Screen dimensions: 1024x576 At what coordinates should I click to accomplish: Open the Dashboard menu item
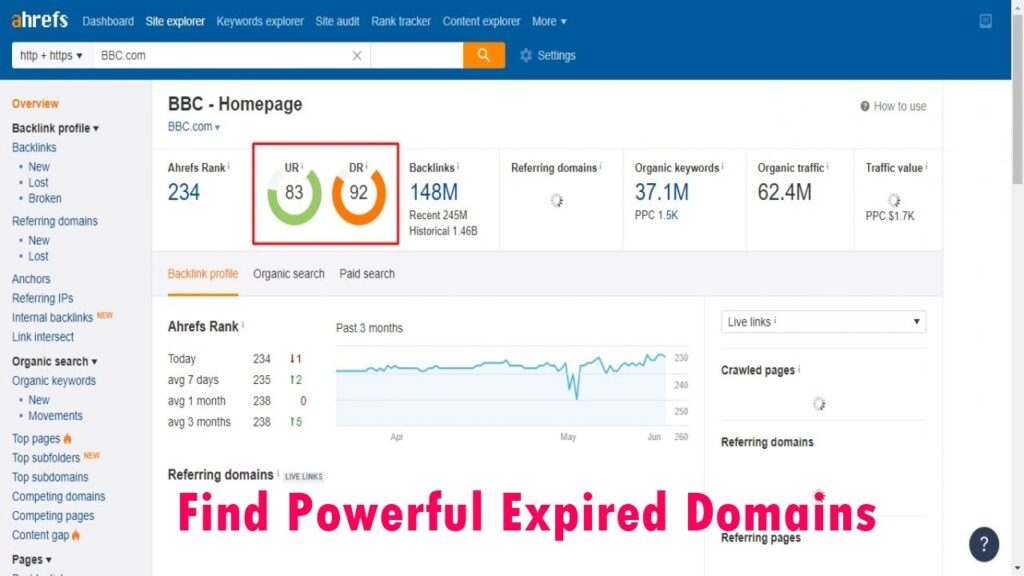pyautogui.click(x=108, y=22)
